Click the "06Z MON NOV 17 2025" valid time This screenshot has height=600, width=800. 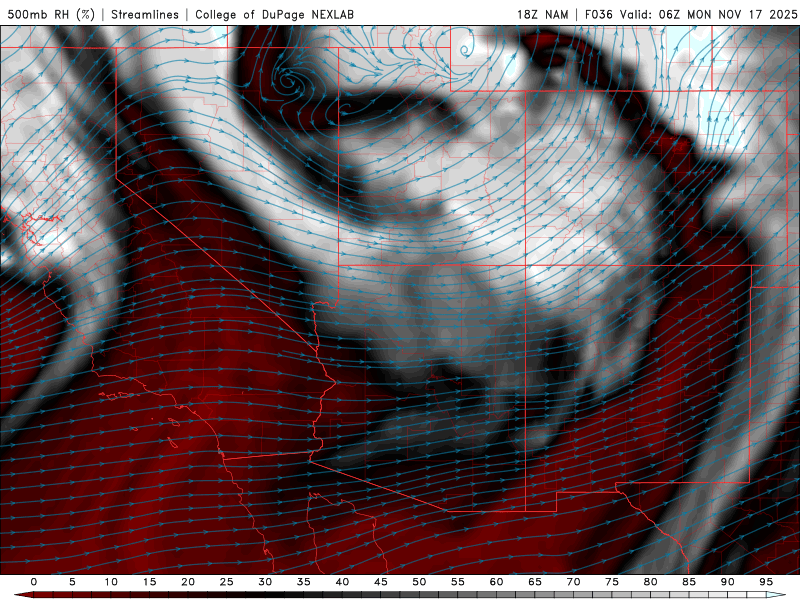pos(728,14)
